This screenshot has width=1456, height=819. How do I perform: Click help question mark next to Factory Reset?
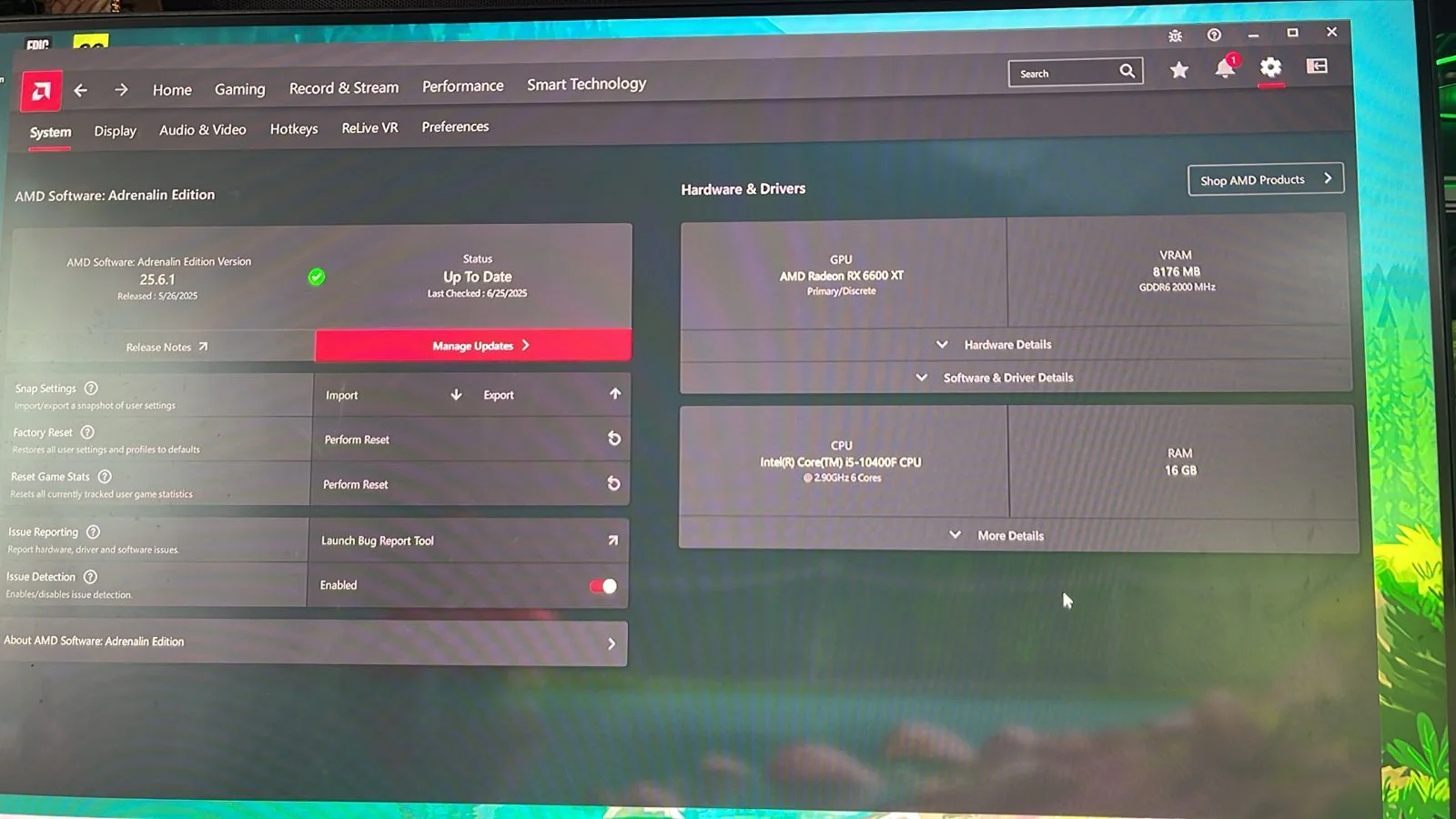click(x=87, y=432)
